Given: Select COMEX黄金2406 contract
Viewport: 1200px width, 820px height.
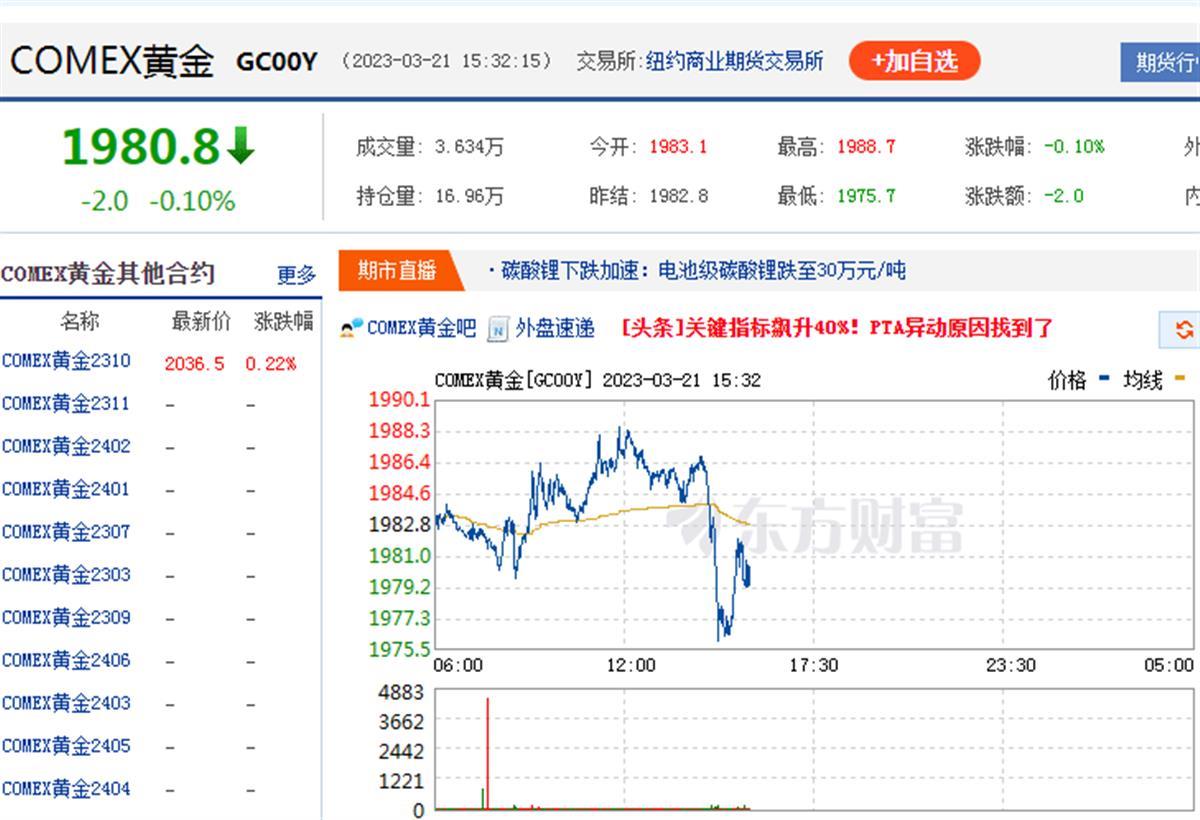Looking at the screenshot, I should tap(66, 660).
